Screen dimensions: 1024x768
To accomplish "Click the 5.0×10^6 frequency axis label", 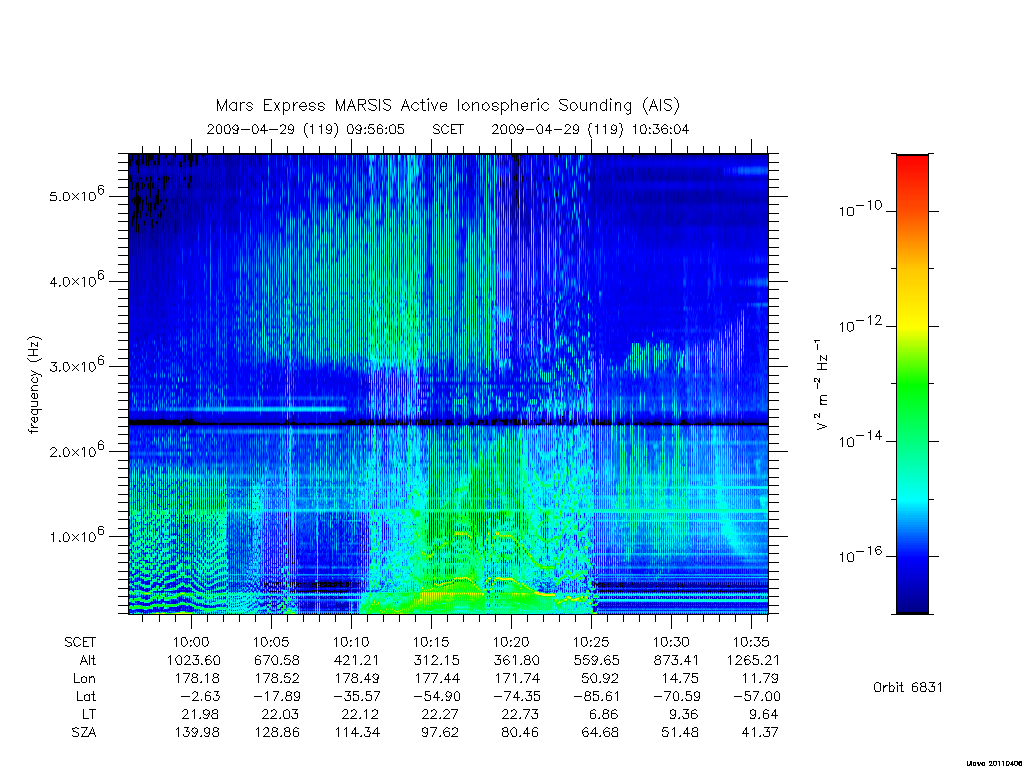I will 76,195.
